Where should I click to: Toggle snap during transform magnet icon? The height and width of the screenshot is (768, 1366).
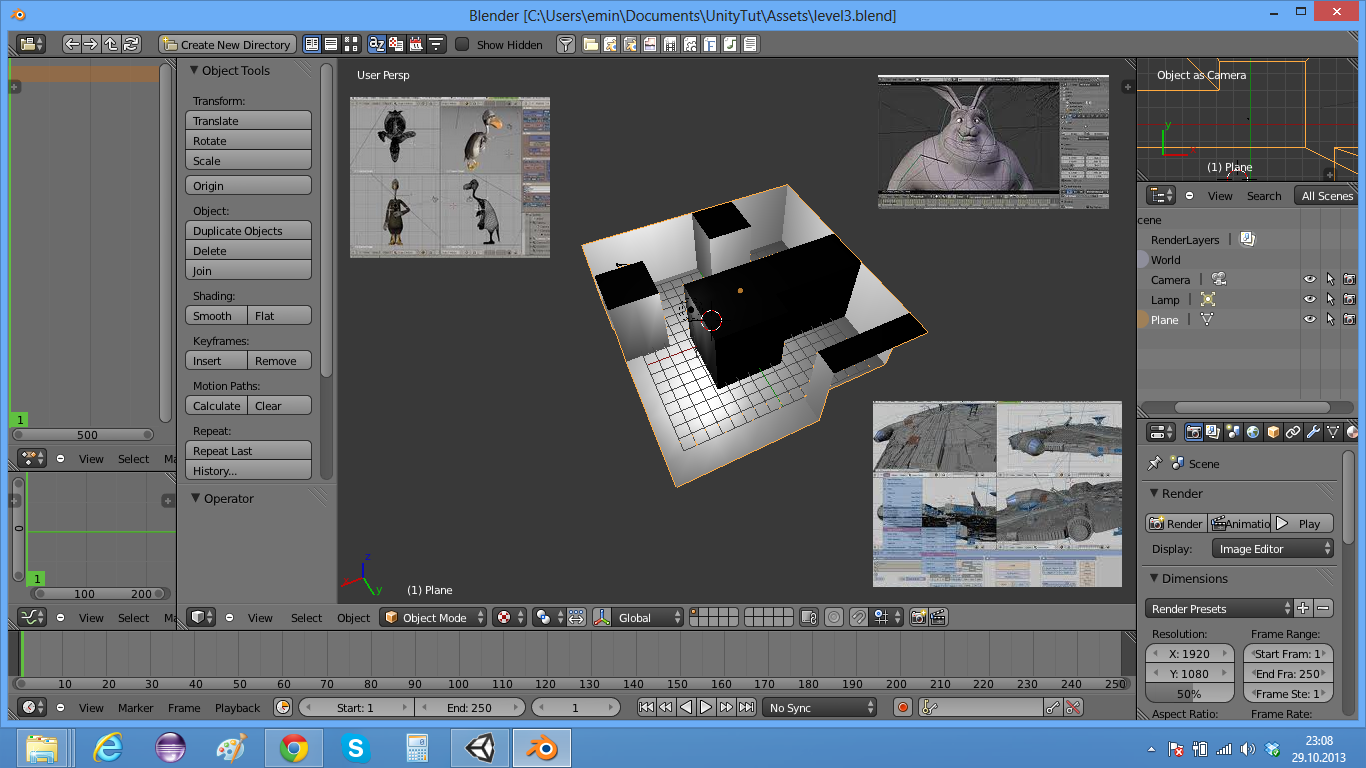point(858,617)
